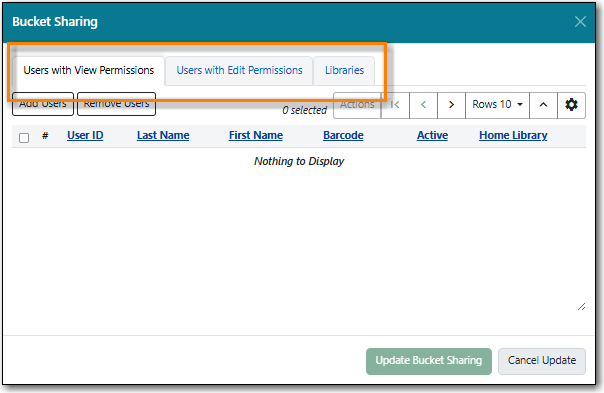The width and height of the screenshot is (604, 393).
Task: Open the Actions dropdown menu
Action: click(357, 105)
